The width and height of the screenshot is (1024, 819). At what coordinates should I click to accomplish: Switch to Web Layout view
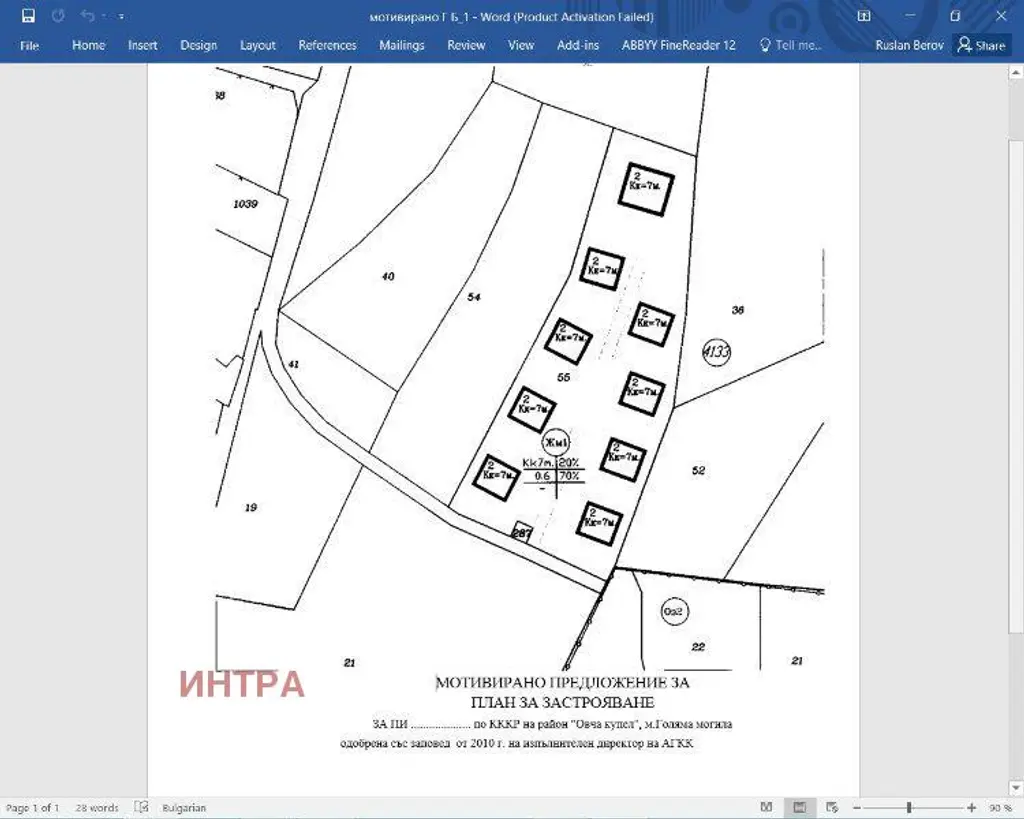click(833, 807)
